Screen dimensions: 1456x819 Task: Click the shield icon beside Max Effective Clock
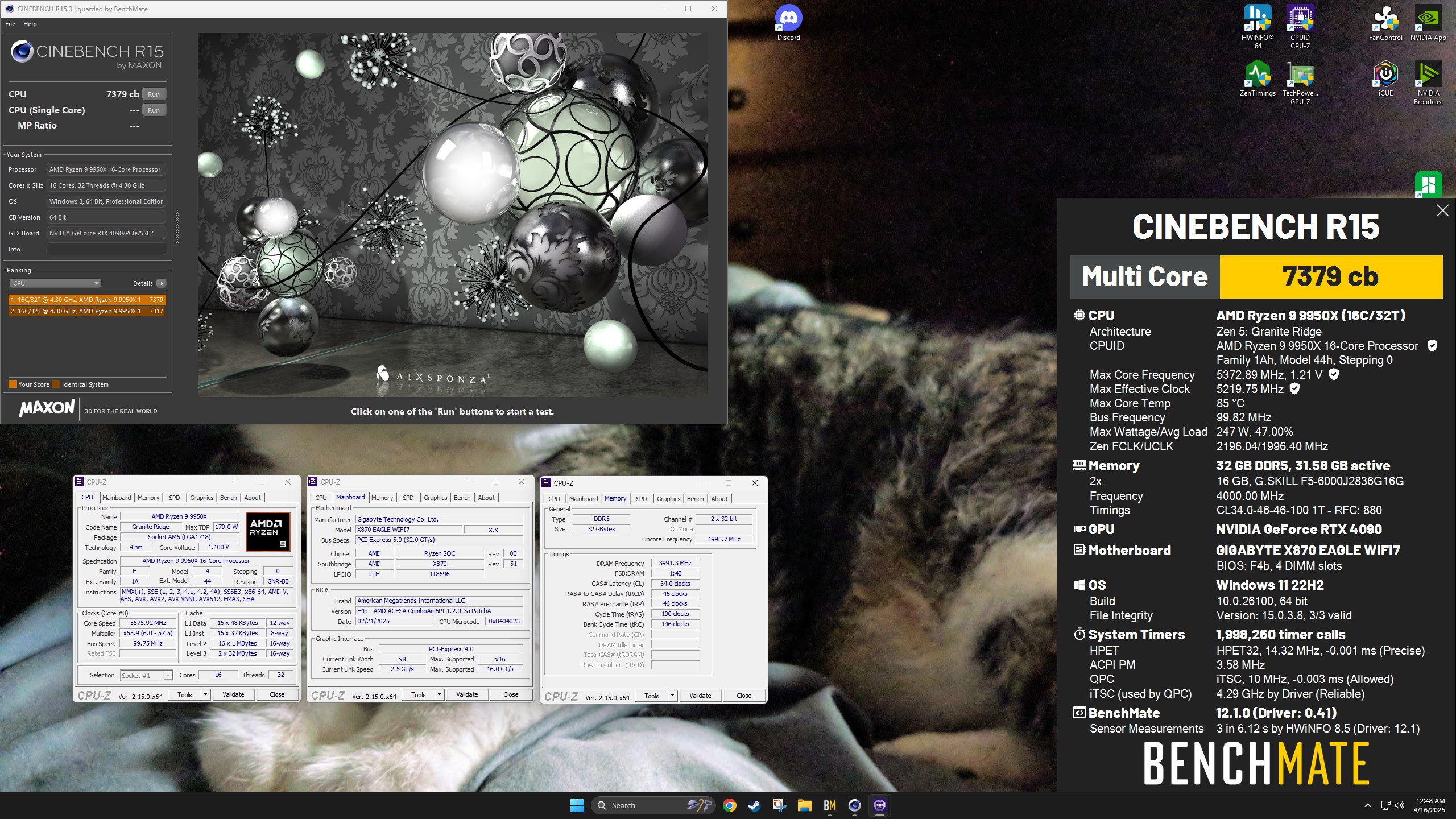1294,388
